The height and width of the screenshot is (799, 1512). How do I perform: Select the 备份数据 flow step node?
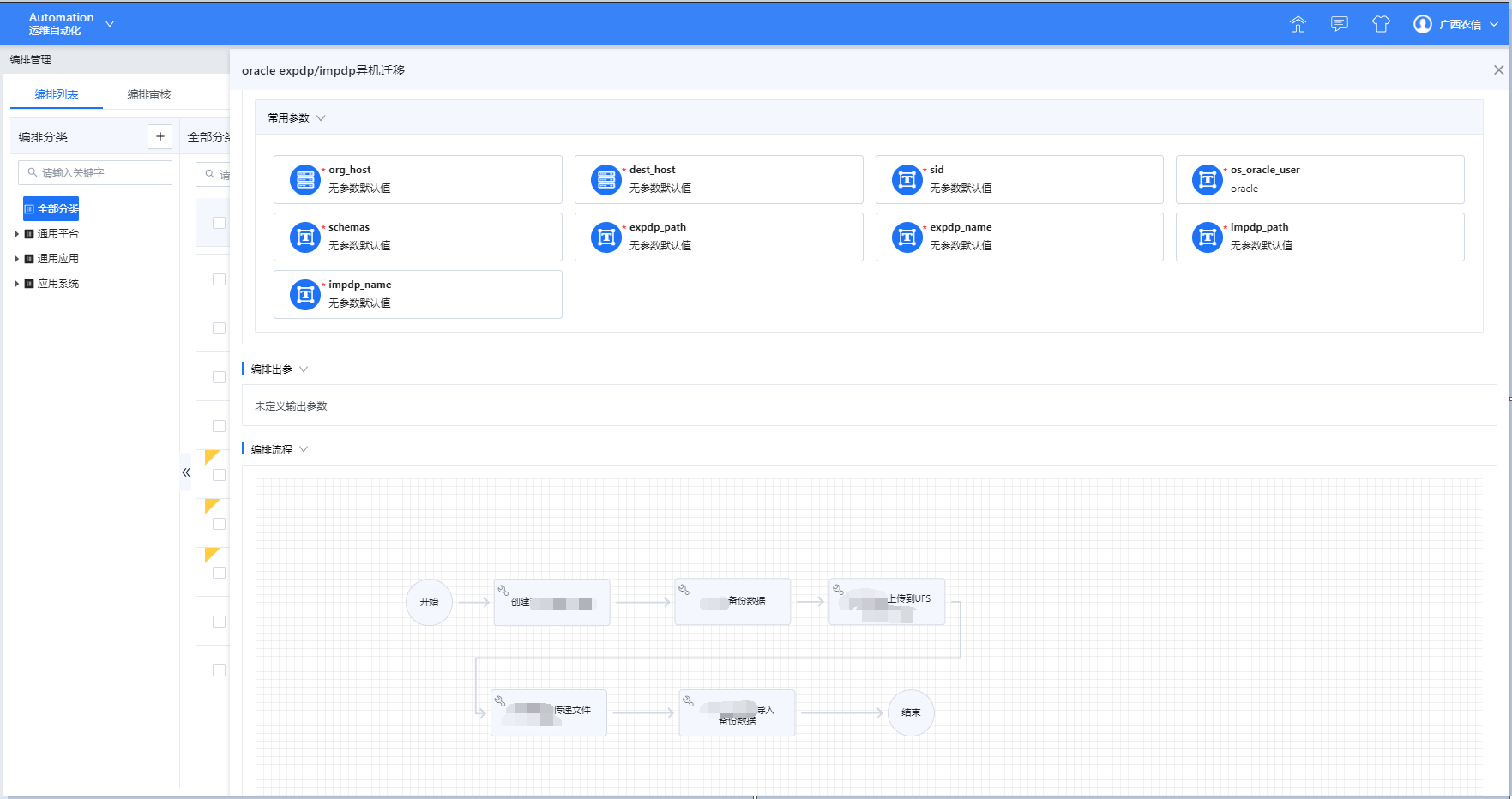(732, 602)
